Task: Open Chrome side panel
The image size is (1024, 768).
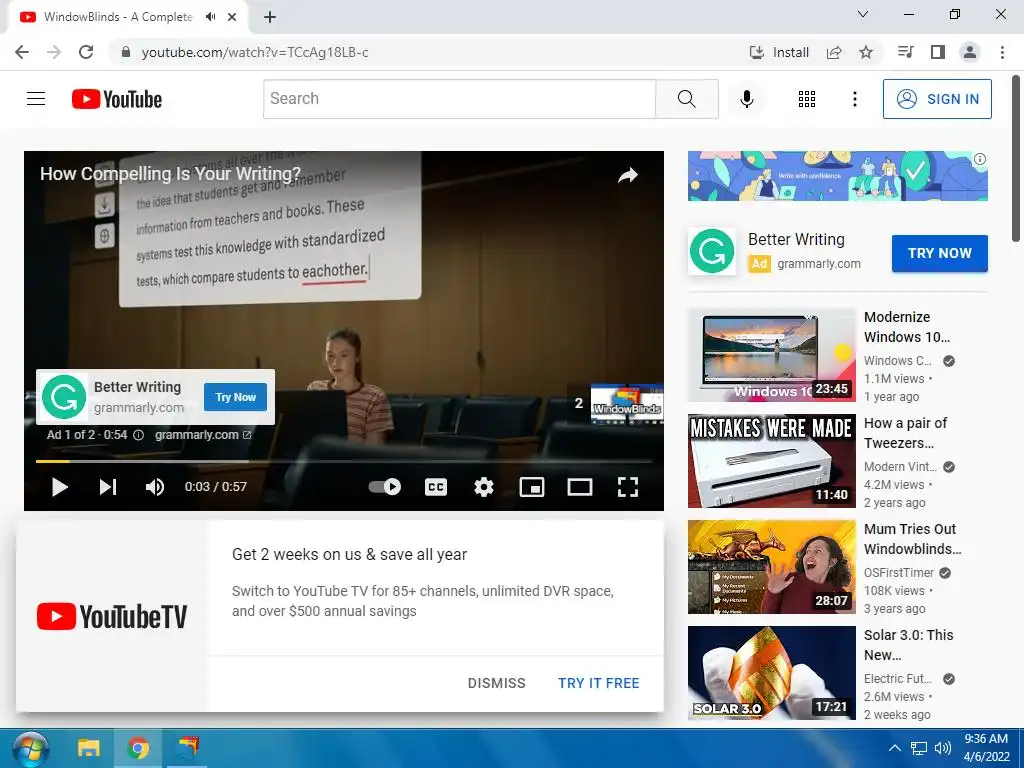Action: click(938, 52)
